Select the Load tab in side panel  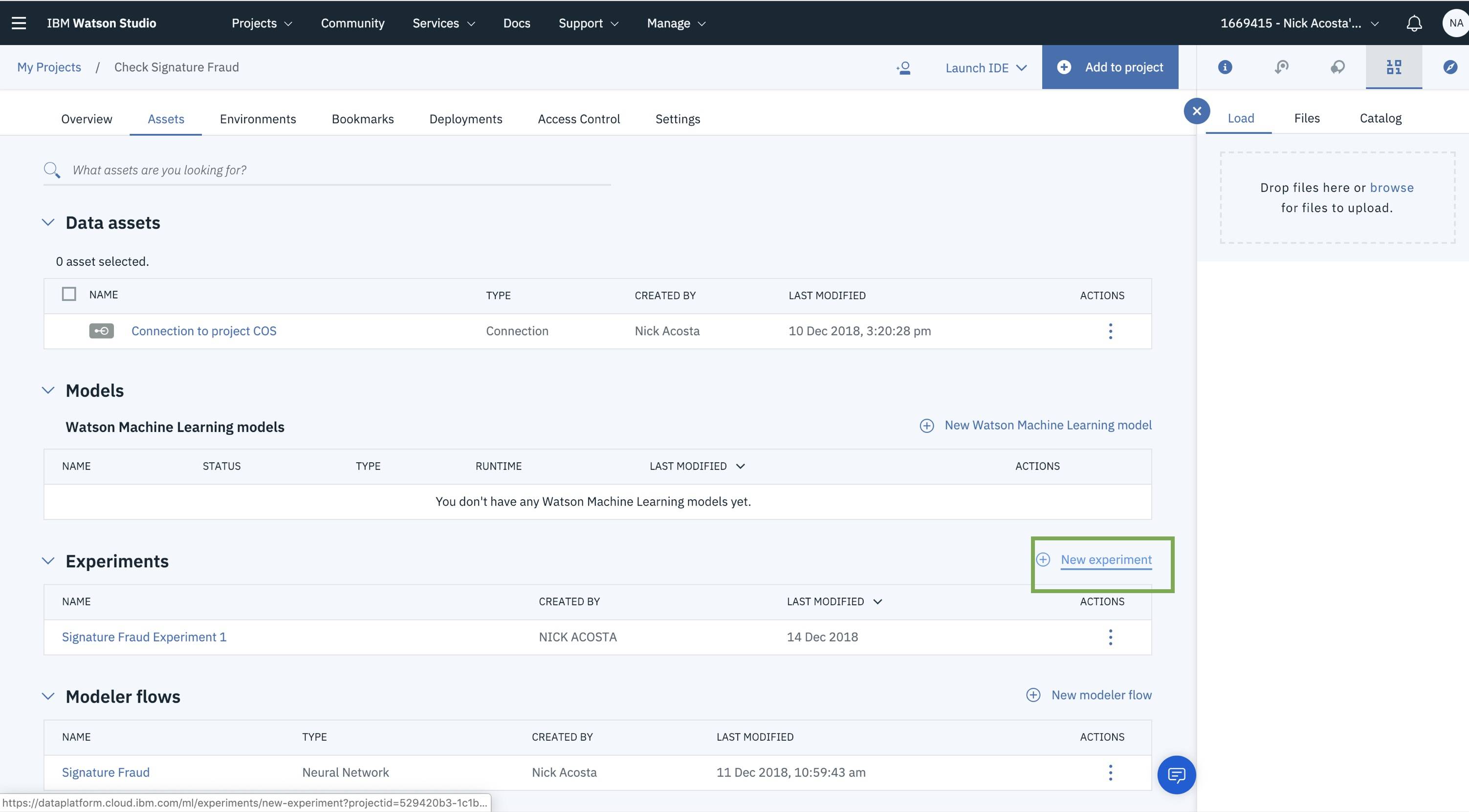(x=1240, y=118)
